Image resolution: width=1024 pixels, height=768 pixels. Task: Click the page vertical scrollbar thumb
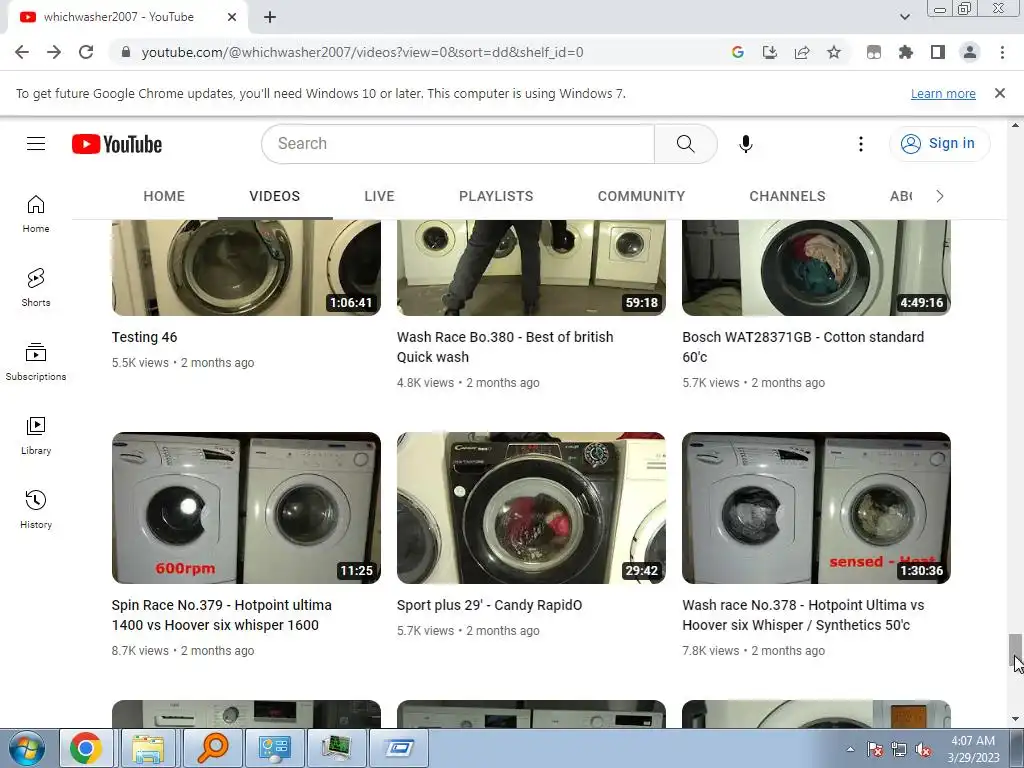[1015, 650]
